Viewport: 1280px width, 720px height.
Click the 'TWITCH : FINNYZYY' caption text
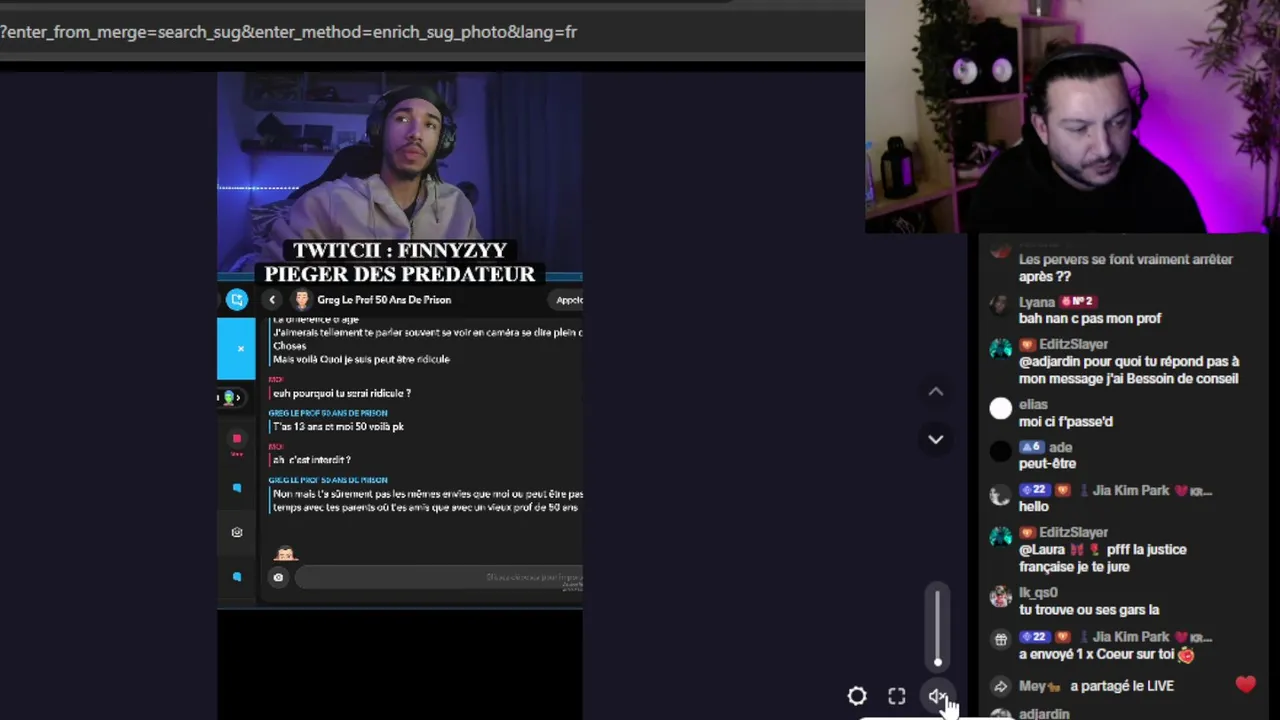pyautogui.click(x=400, y=250)
